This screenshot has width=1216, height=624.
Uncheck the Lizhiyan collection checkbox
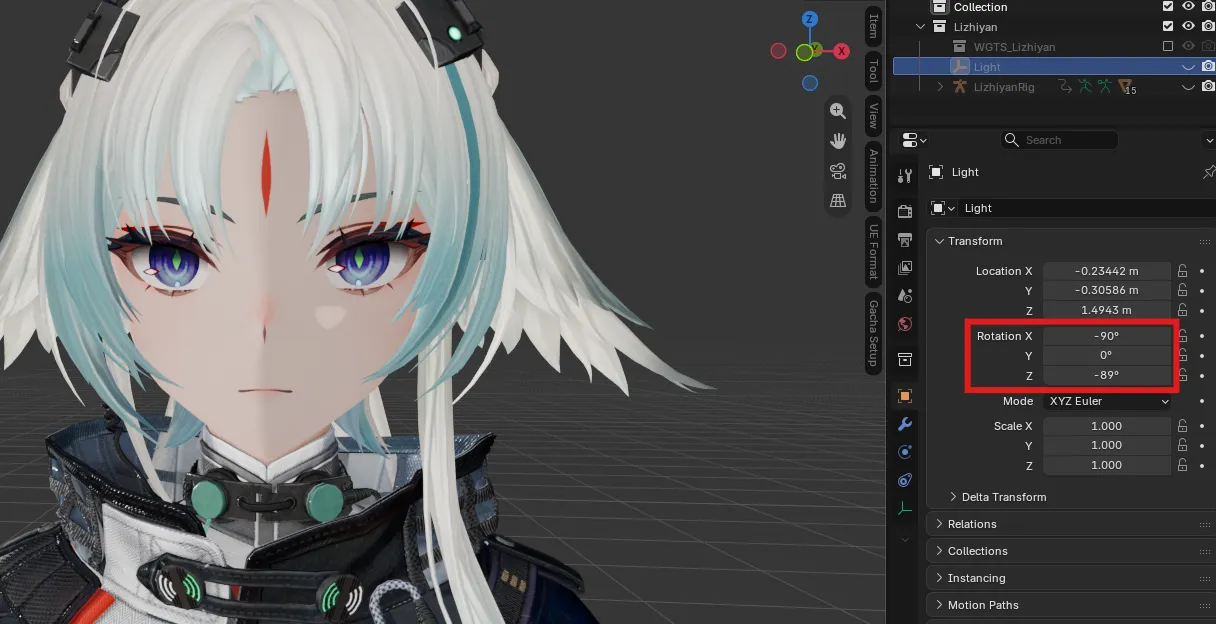[x=1168, y=26]
